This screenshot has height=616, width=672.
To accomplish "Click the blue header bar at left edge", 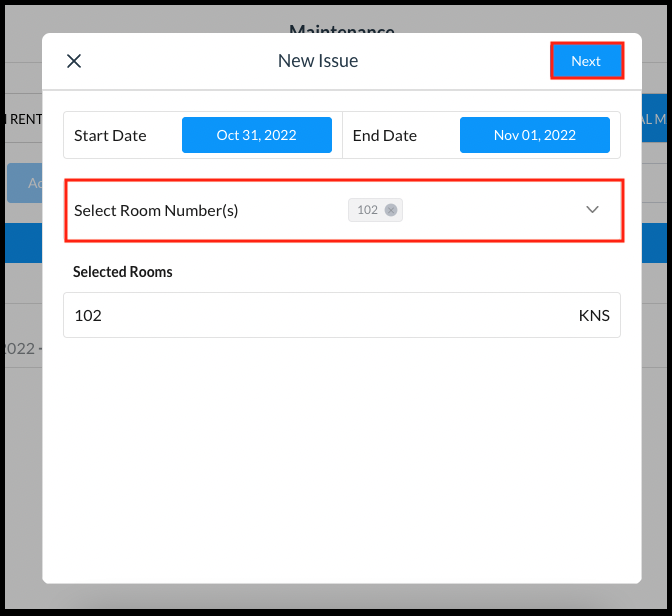I will click(x=20, y=245).
